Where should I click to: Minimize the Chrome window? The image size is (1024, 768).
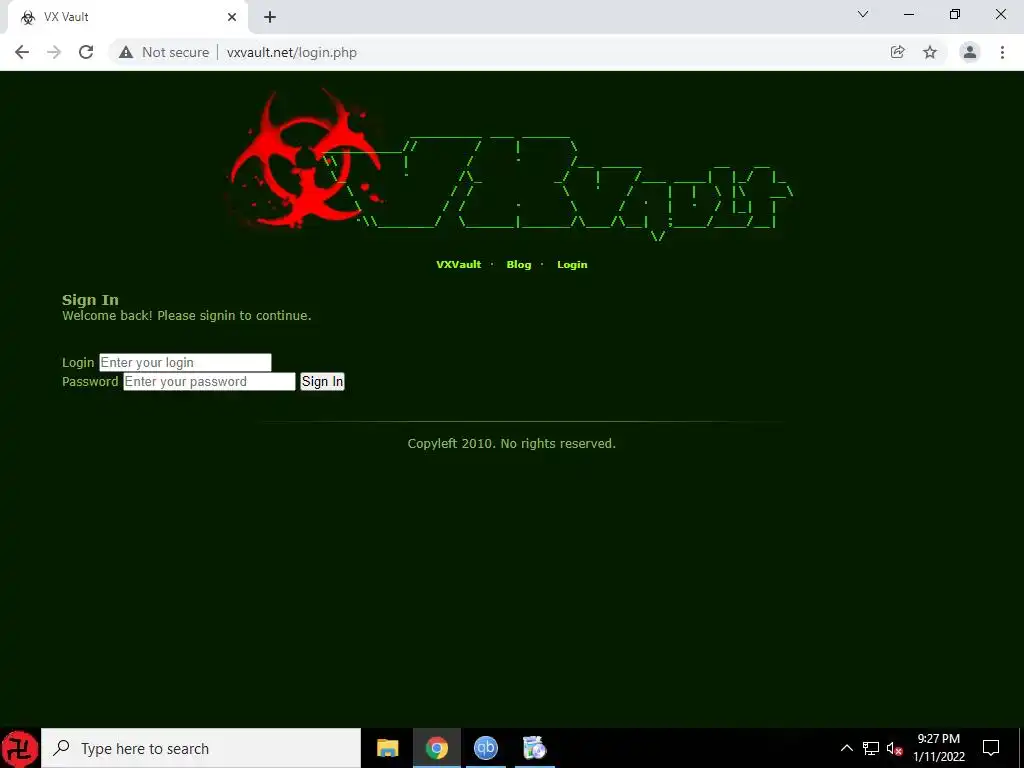[908, 14]
